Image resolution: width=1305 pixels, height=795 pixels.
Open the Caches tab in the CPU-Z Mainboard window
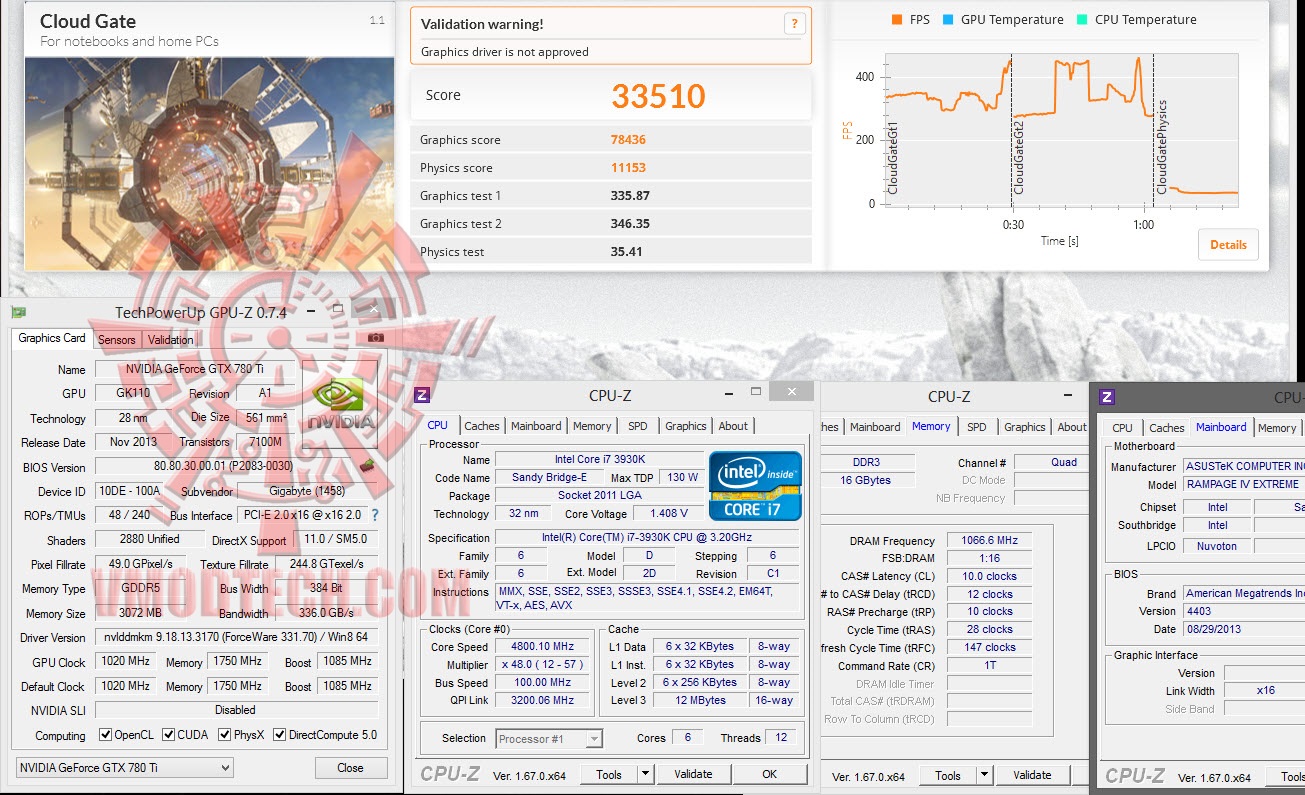pyautogui.click(x=1167, y=428)
